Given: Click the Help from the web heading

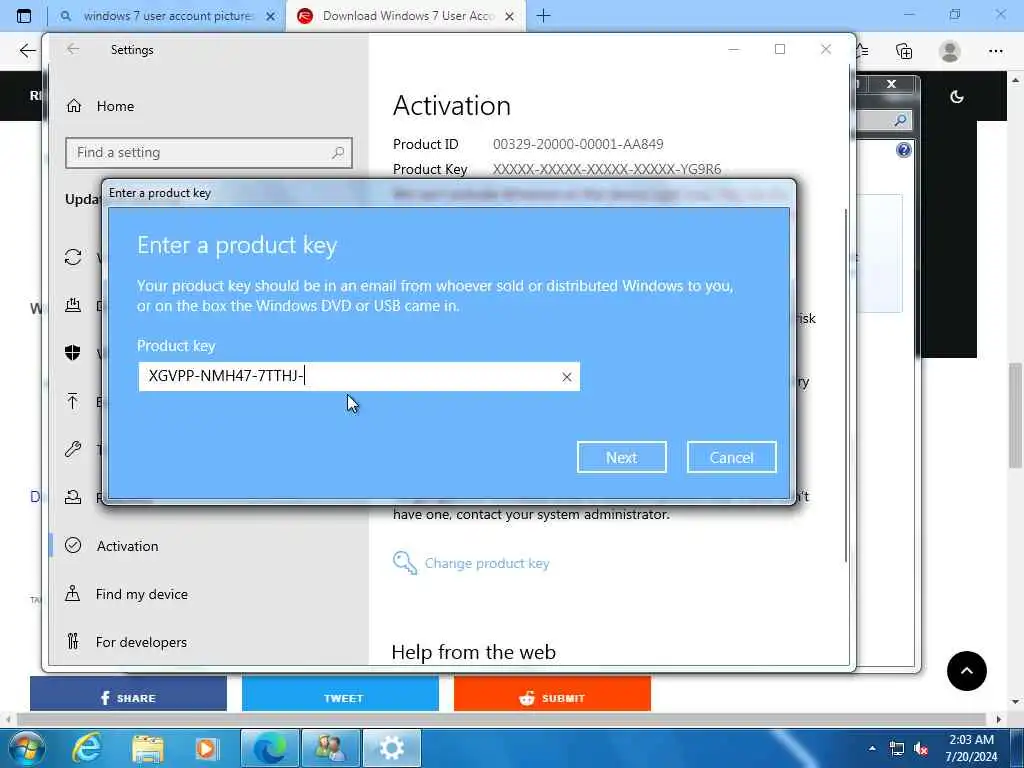Looking at the screenshot, I should (x=473, y=652).
